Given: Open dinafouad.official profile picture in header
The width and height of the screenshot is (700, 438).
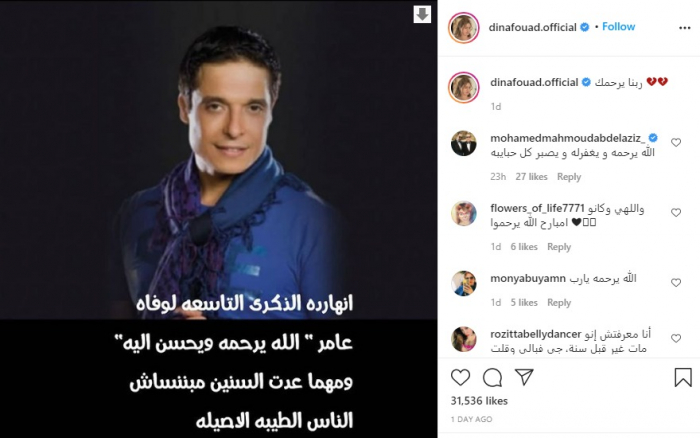Looking at the screenshot, I should point(463,28).
